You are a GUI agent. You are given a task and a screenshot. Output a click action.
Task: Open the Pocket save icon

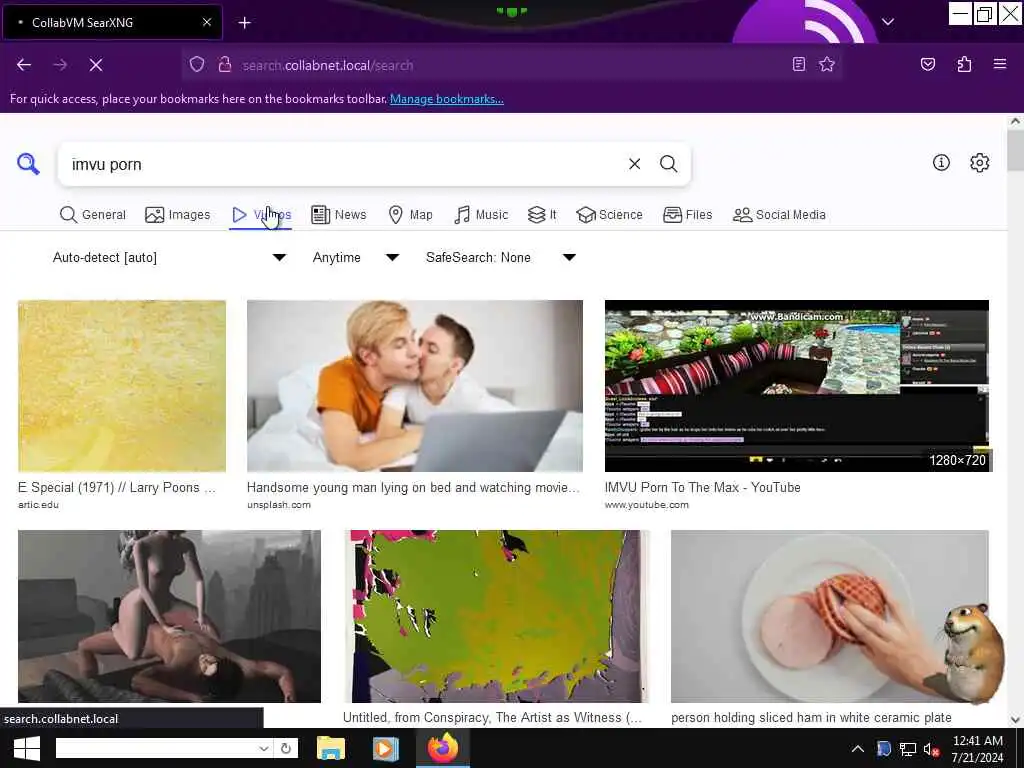[927, 64]
